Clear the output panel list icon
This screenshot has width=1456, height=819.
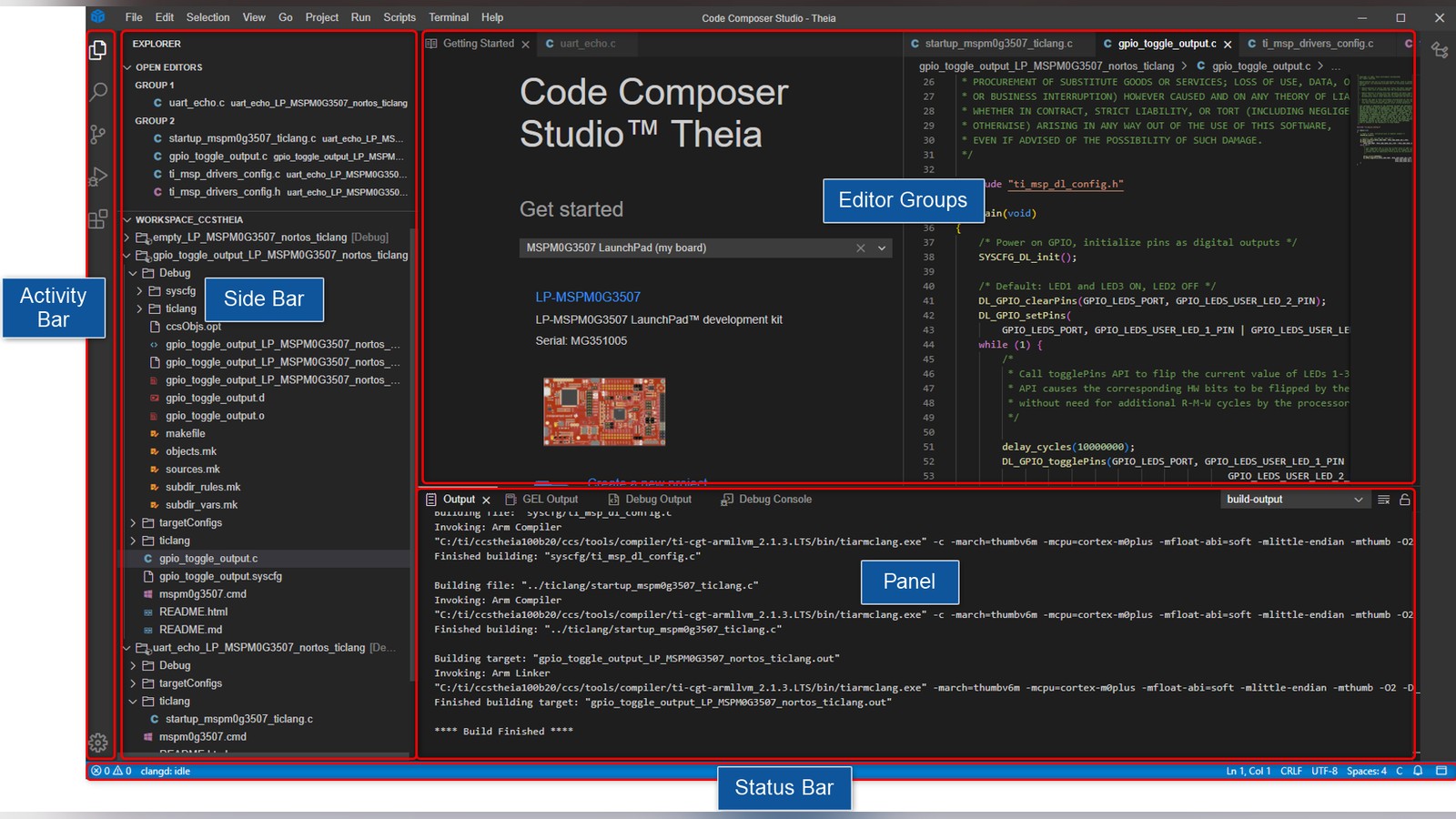(1383, 500)
